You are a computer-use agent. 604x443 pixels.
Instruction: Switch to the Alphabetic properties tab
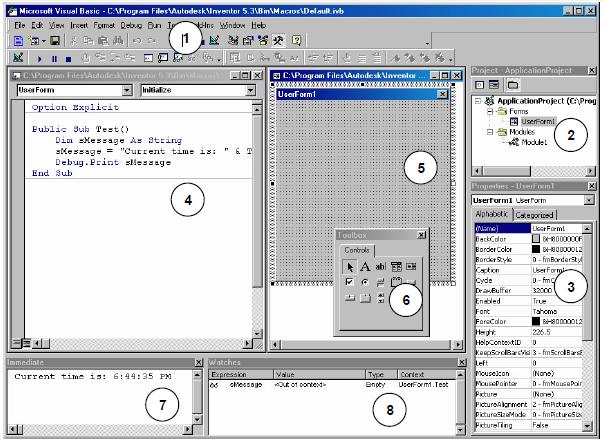[x=492, y=214]
